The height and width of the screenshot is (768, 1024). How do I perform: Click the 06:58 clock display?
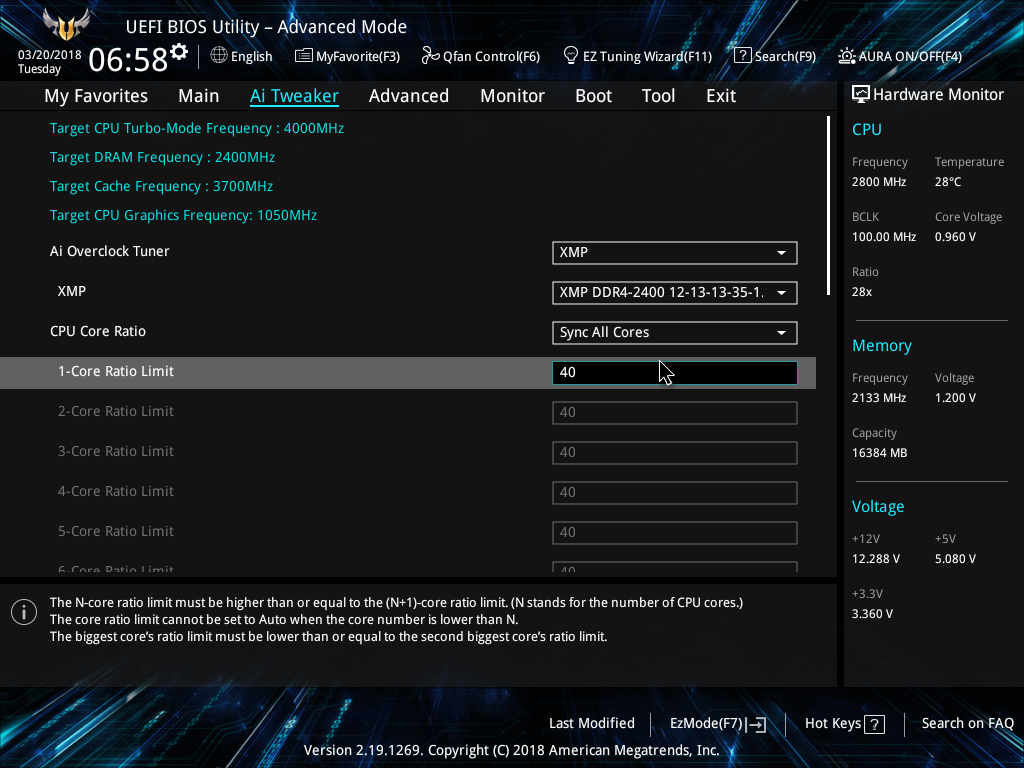(x=128, y=59)
